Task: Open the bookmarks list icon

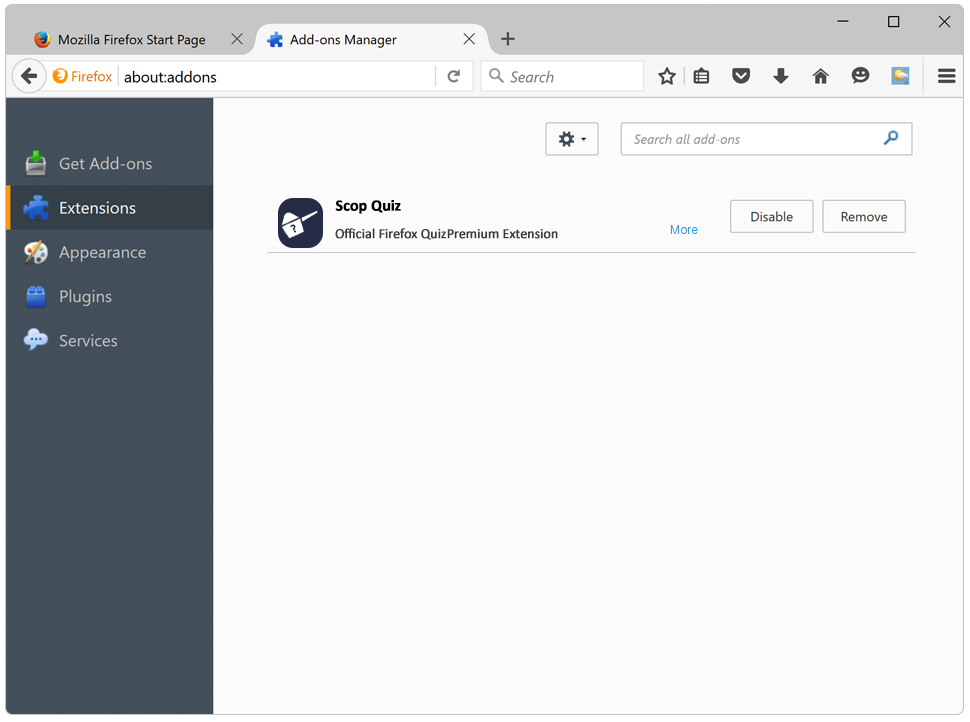Action: pyautogui.click(x=702, y=77)
